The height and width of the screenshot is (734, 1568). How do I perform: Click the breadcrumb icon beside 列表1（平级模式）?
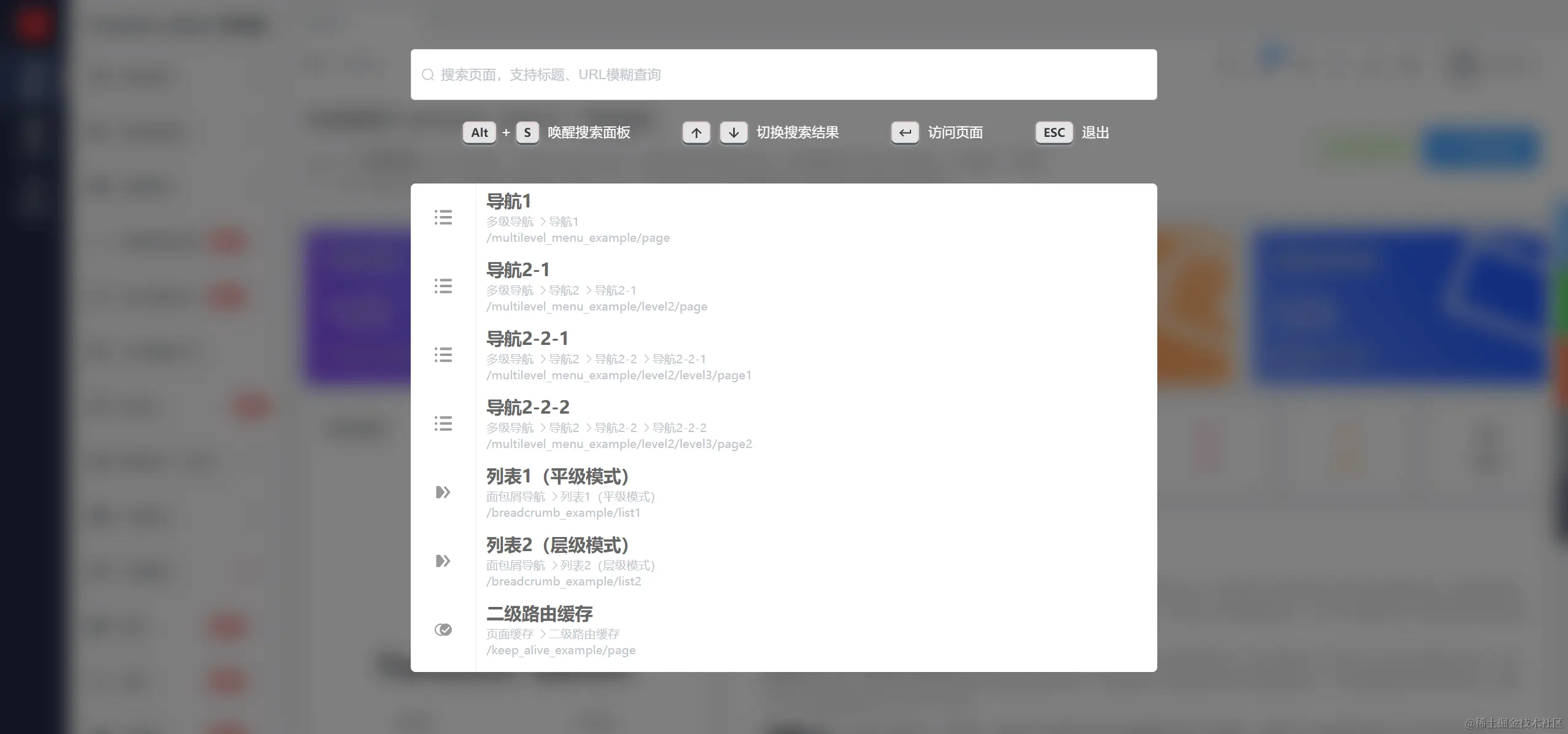(443, 492)
